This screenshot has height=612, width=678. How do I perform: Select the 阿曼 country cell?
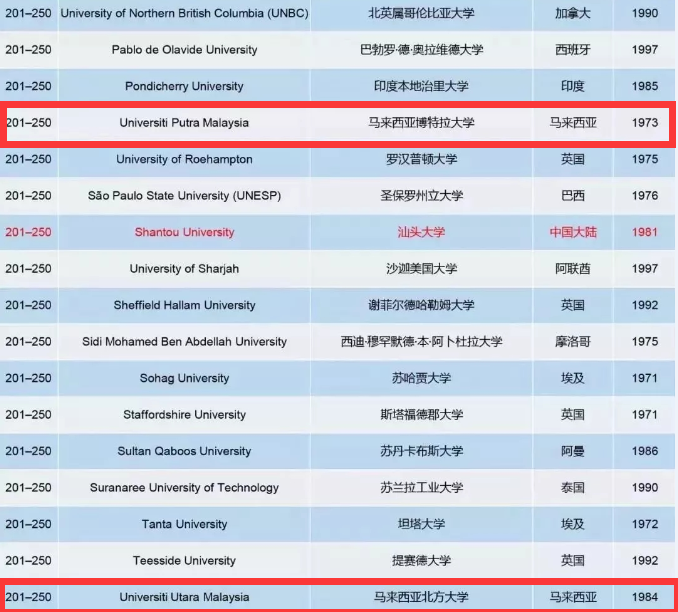tap(572, 451)
